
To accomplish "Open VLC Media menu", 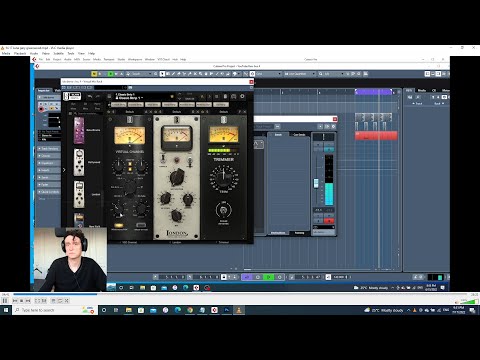I will [6, 53].
